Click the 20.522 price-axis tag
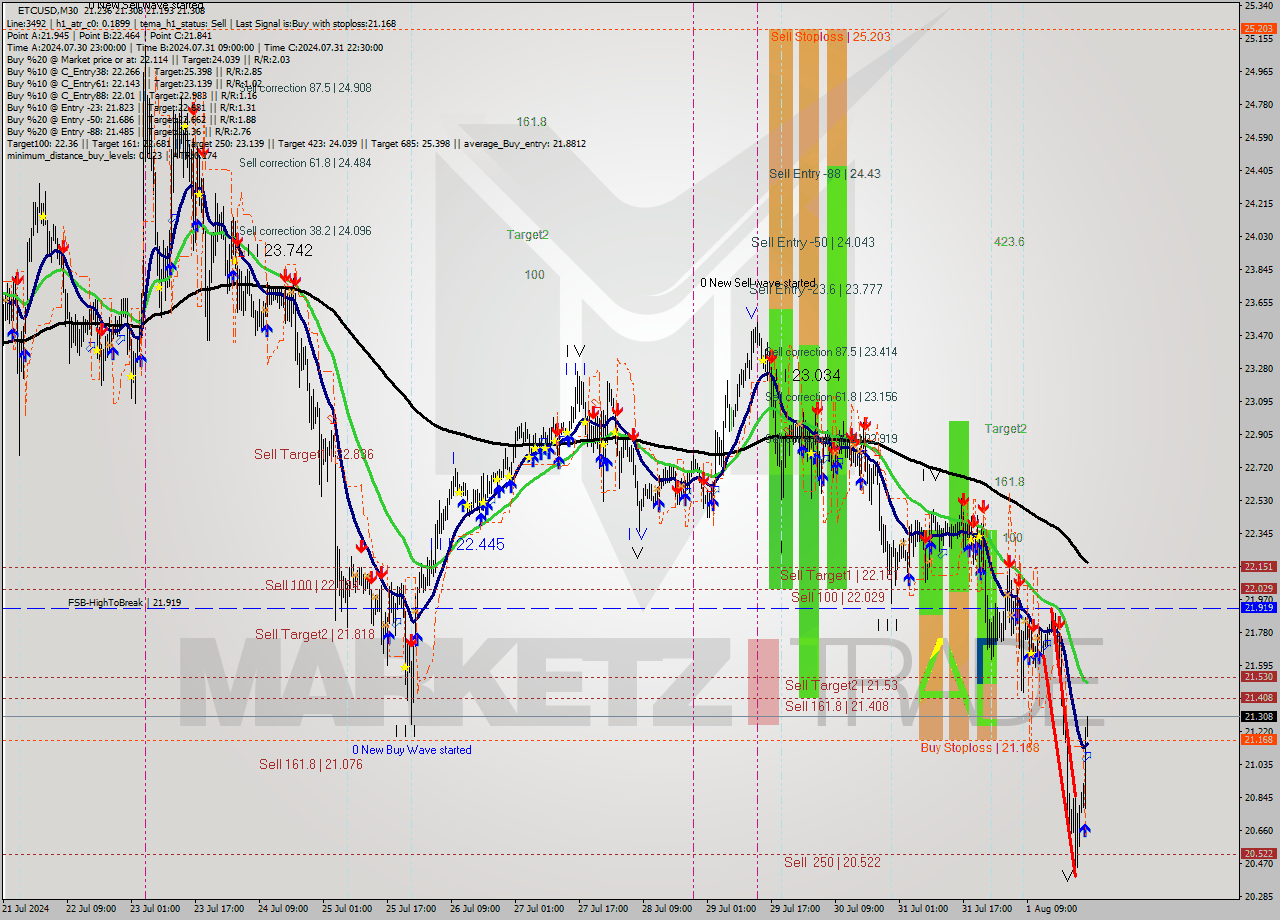1280x920 pixels. click(x=1258, y=854)
